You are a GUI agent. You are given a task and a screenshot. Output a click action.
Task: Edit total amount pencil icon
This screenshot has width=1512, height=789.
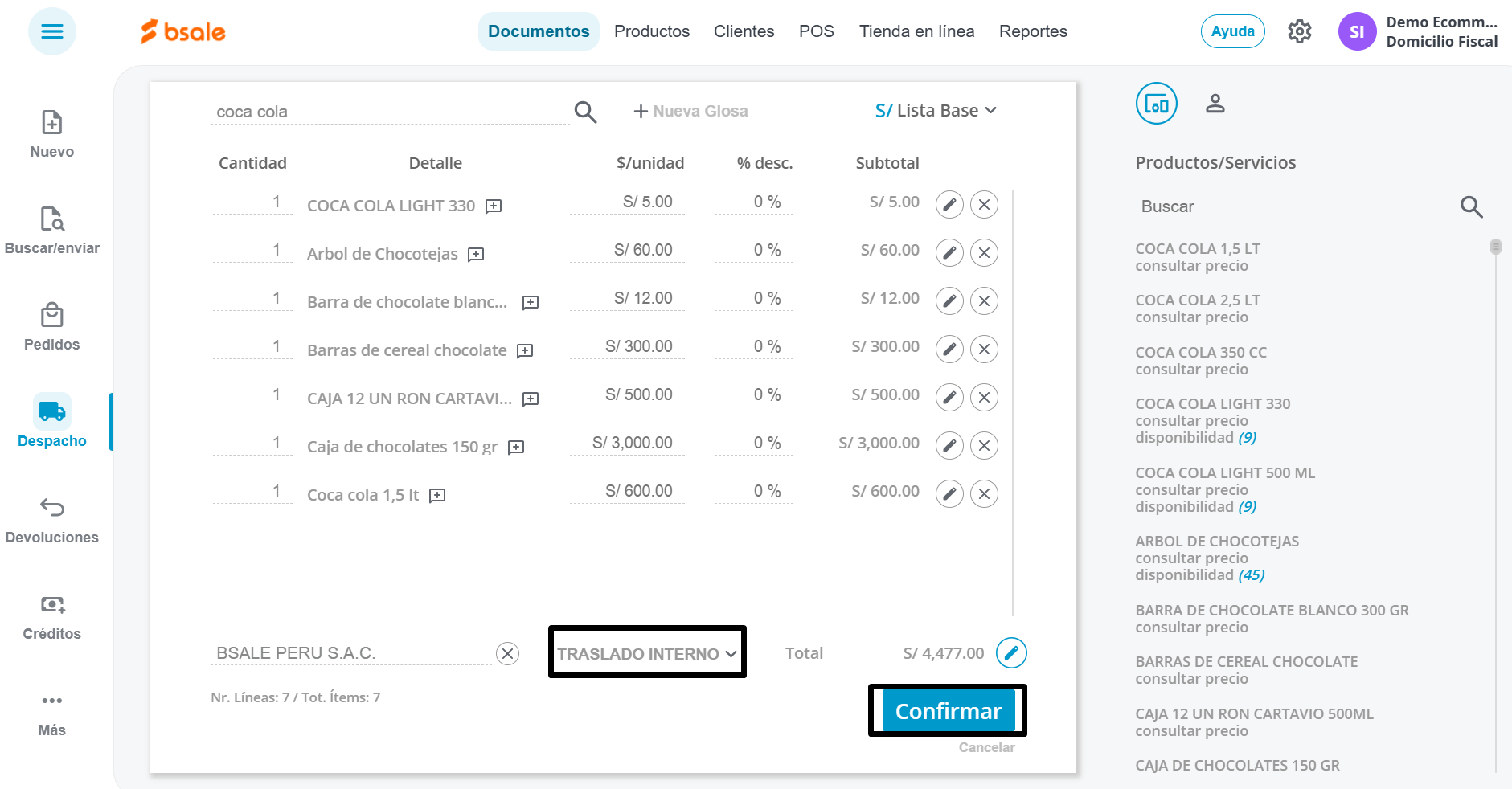pos(1011,652)
